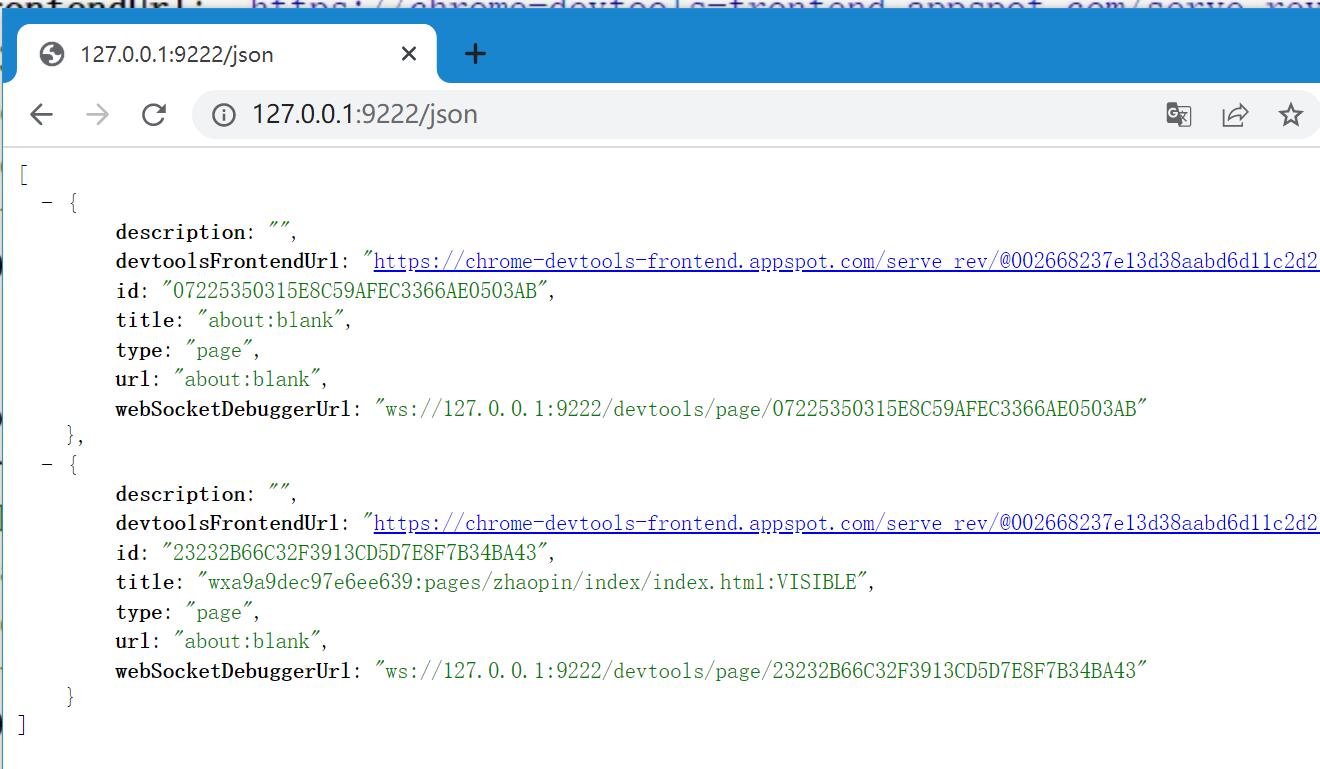Click first object's url "about:blank" value
1320x769 pixels.
pyautogui.click(x=250, y=379)
